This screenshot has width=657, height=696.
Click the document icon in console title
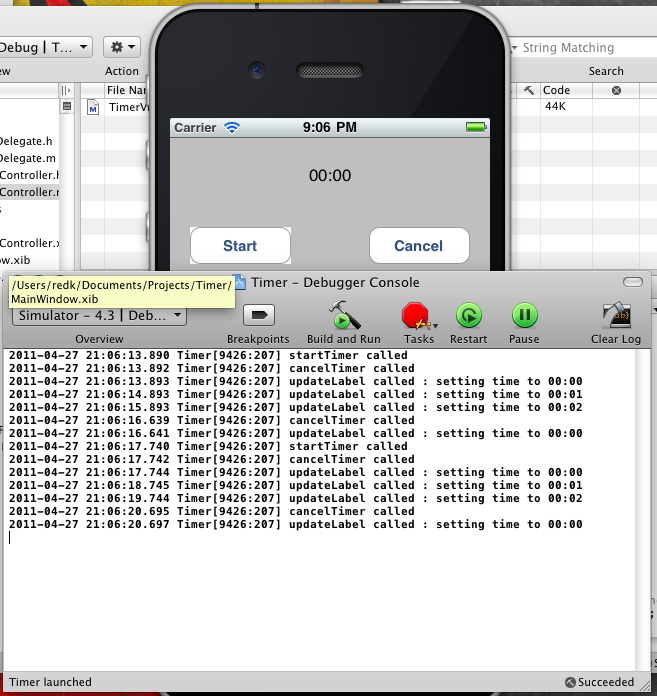pos(240,282)
